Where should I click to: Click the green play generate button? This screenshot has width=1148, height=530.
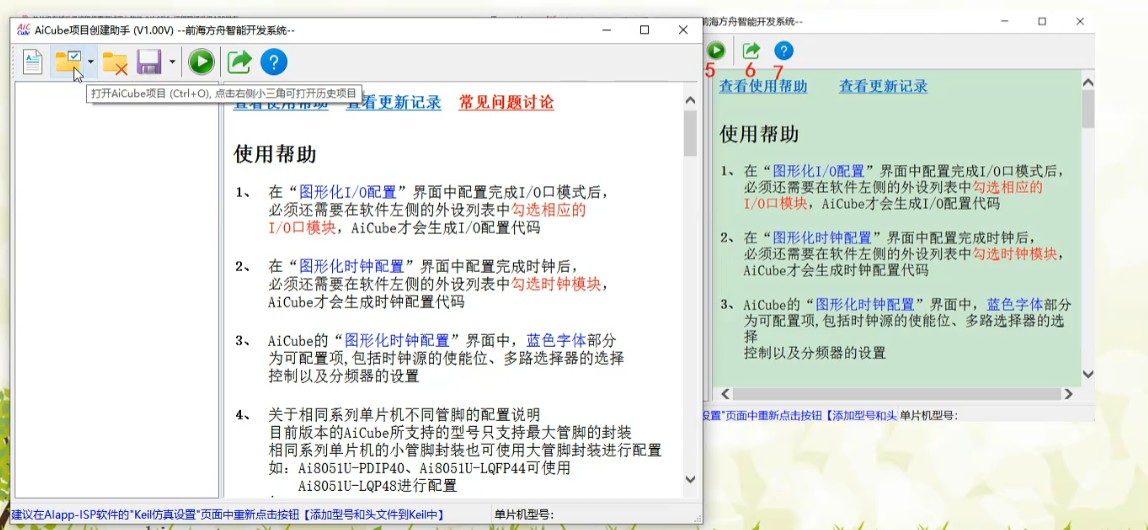coord(201,61)
